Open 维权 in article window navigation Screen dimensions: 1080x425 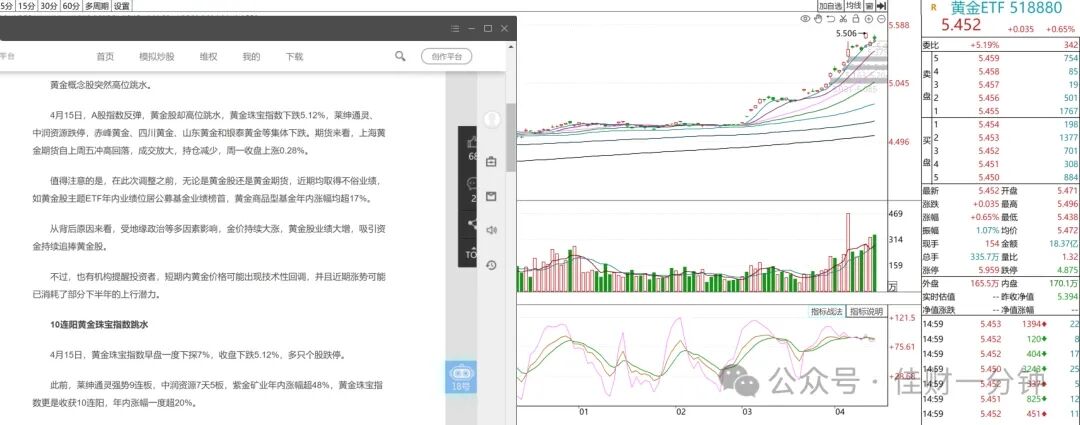point(208,56)
